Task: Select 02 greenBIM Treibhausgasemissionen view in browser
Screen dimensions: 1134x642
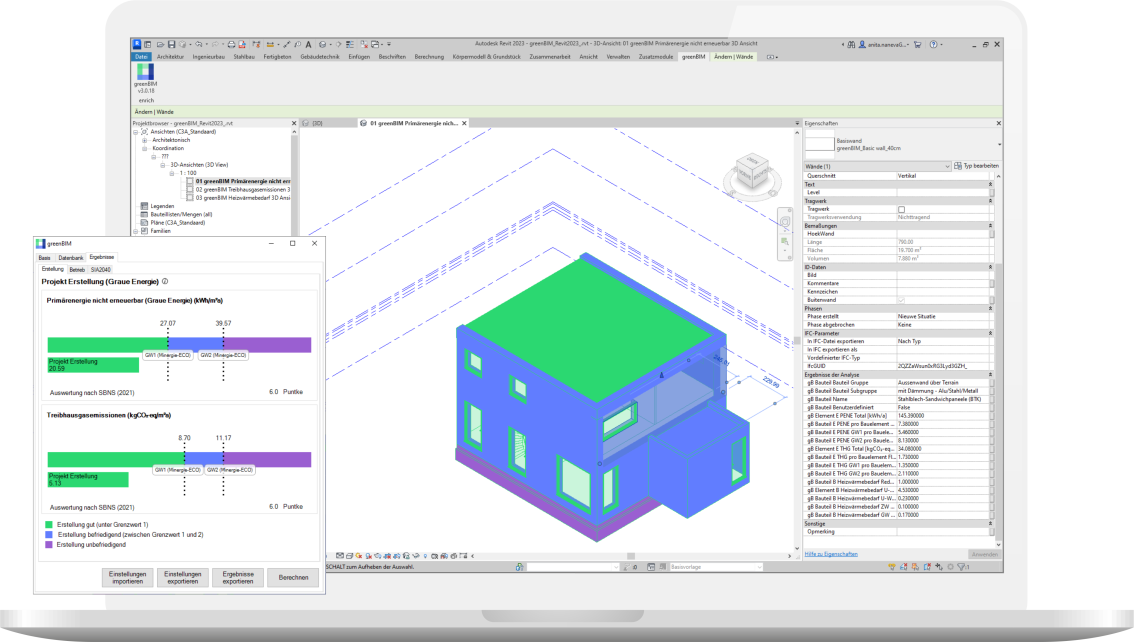Action: (x=243, y=189)
